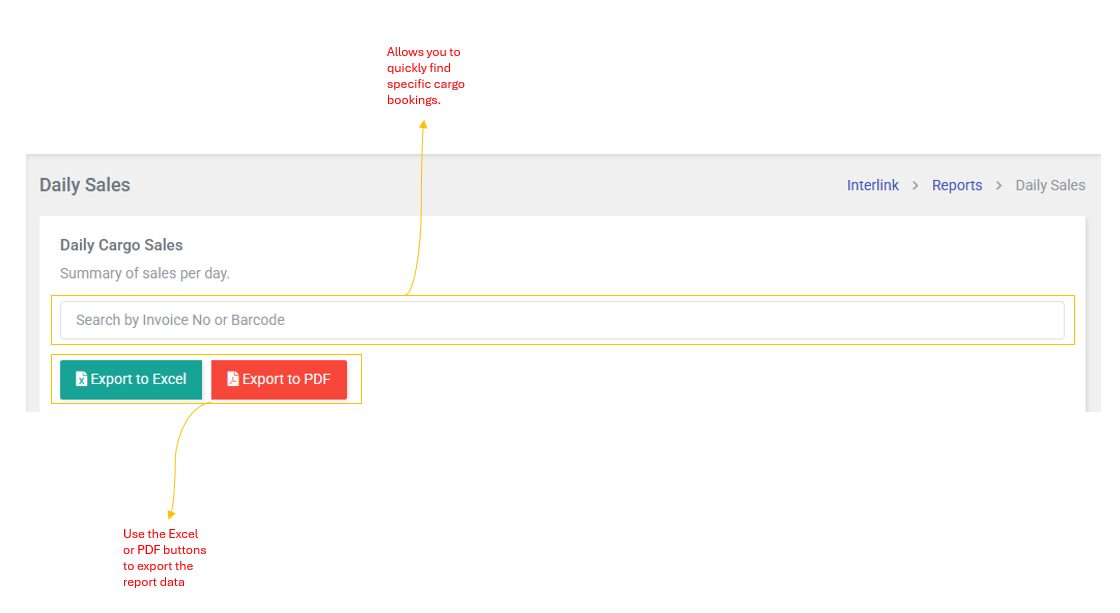This screenshot has height=613, width=1120.
Task: Export the report to PDF
Action: (x=279, y=379)
